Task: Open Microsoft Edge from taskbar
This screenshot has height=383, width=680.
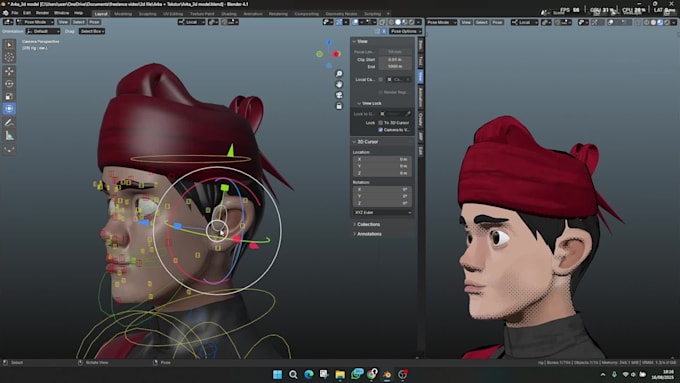Action: (x=309, y=374)
